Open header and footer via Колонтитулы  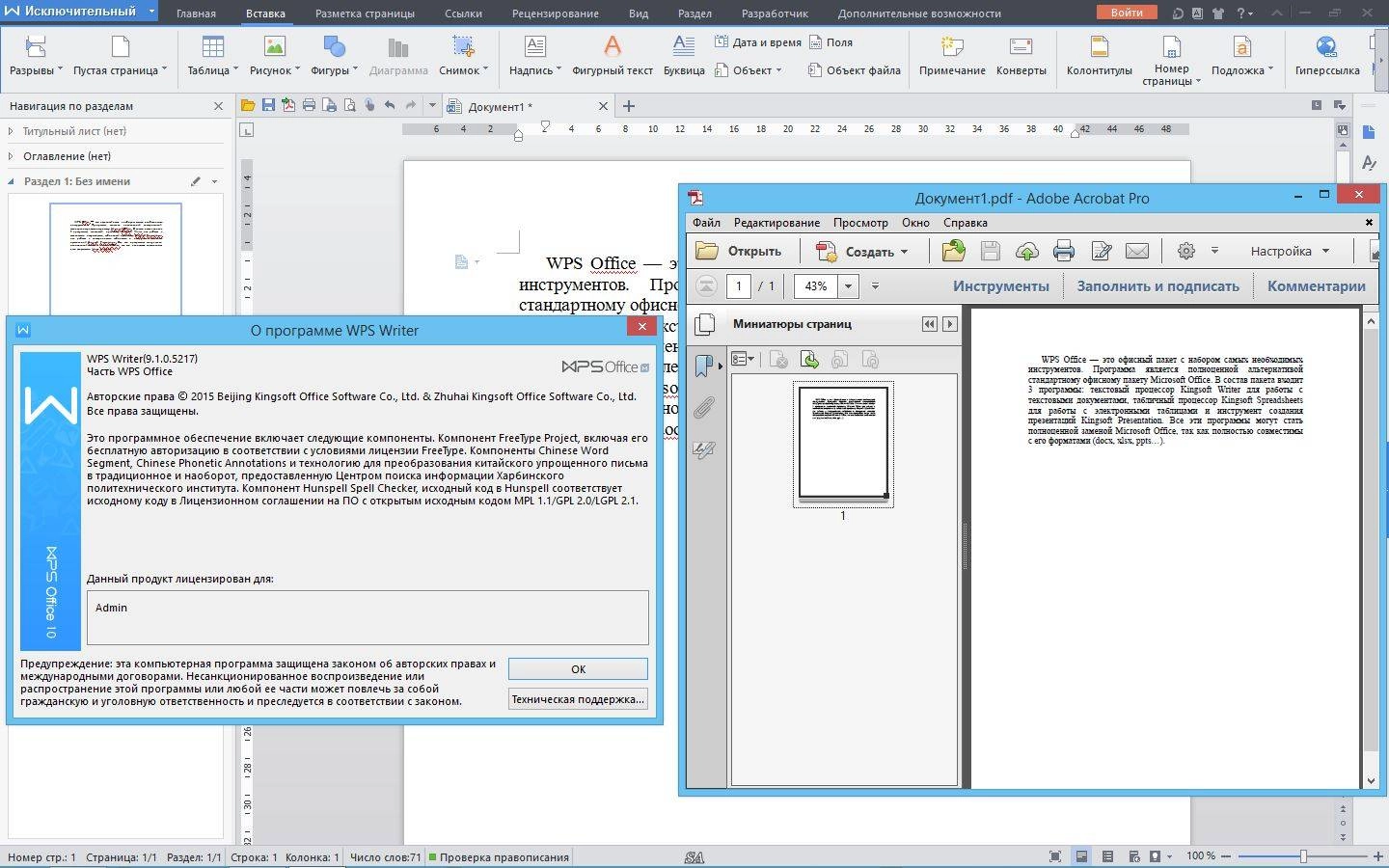tap(1099, 56)
